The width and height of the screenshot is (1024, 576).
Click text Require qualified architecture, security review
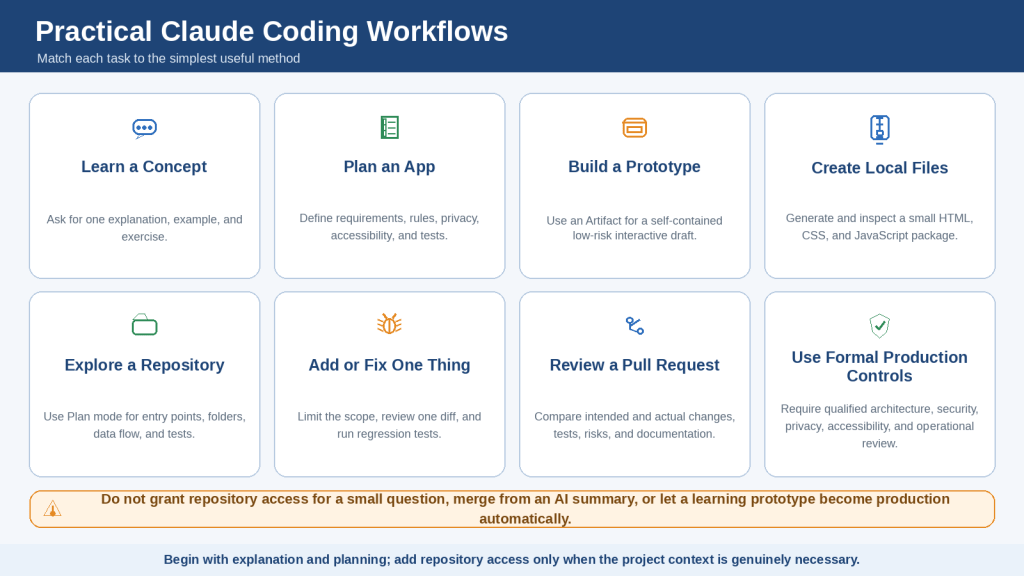880,426
